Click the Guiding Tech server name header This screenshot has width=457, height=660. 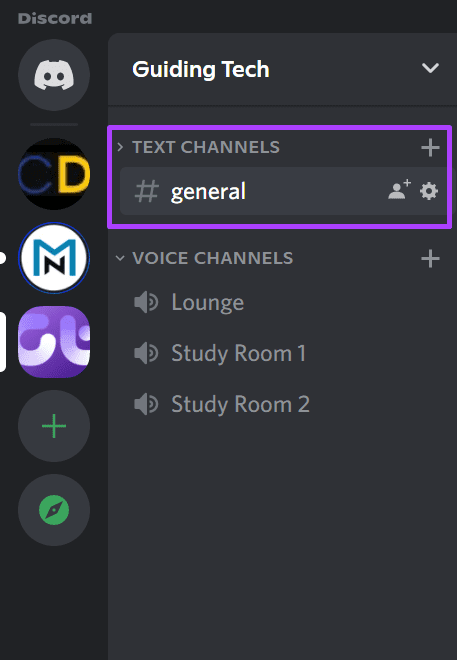pyautogui.click(x=201, y=69)
